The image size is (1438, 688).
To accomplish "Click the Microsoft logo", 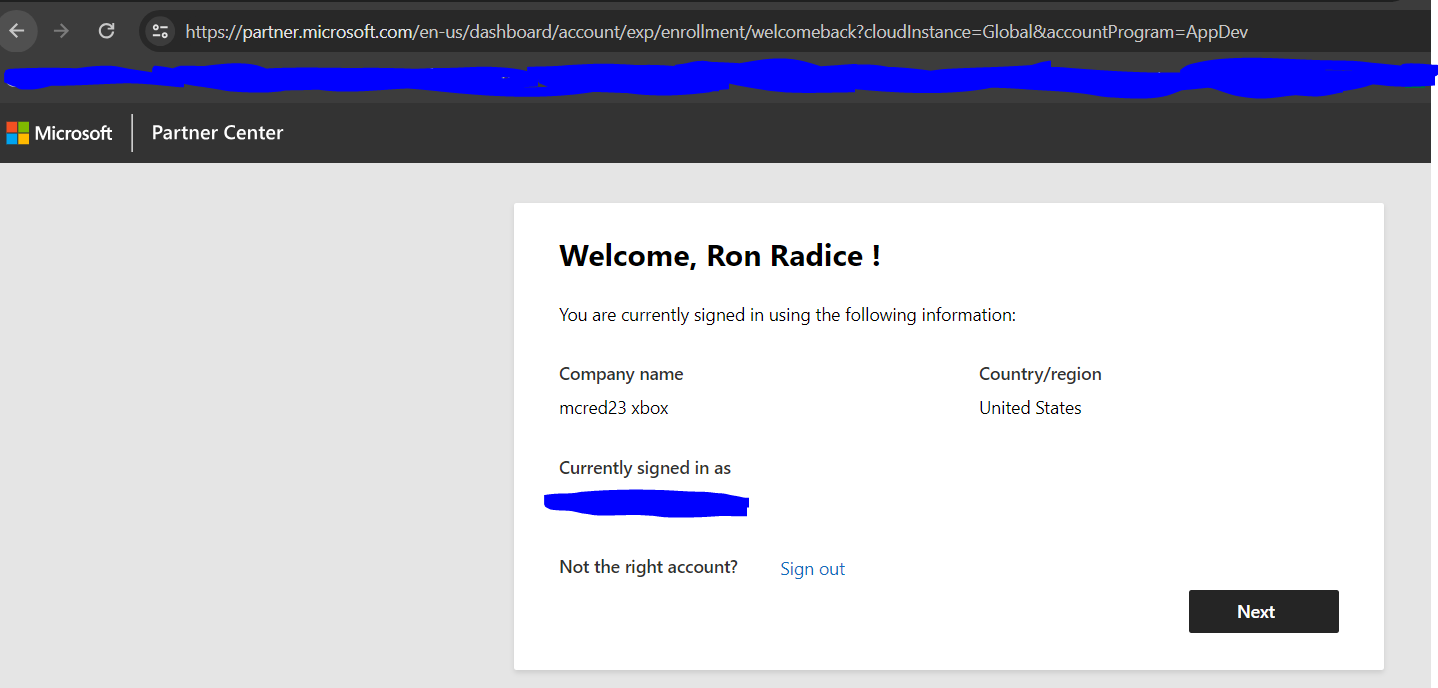I will coord(59,133).
